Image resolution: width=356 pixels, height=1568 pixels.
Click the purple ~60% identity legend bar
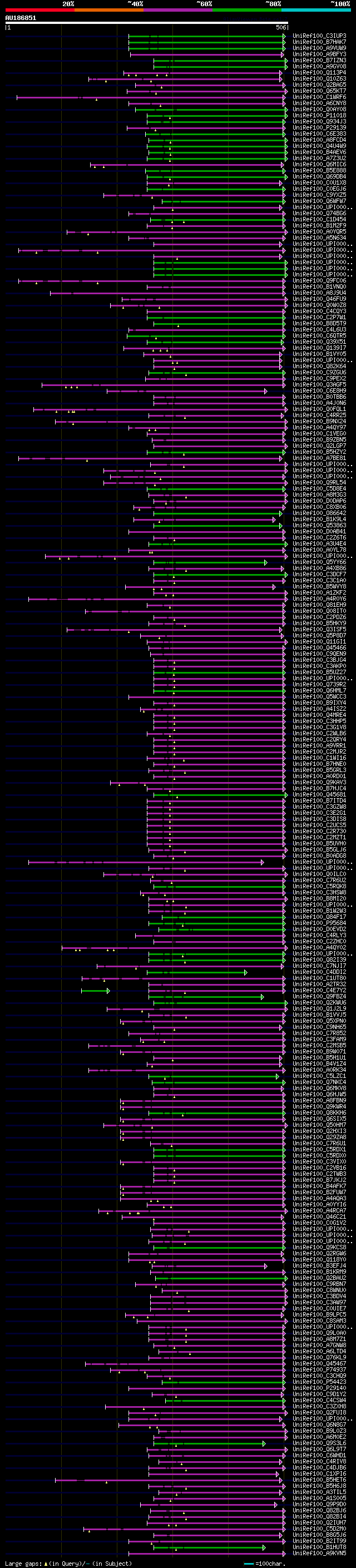[x=177, y=11]
